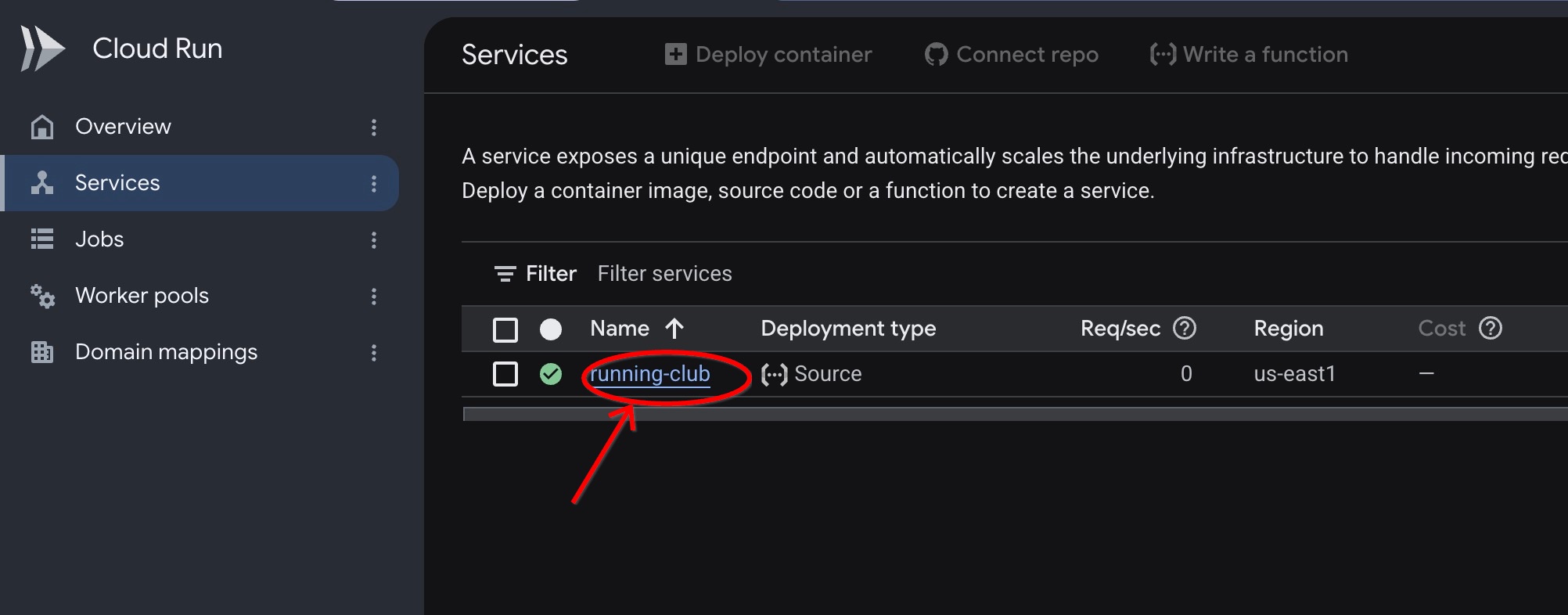The height and width of the screenshot is (615, 1568).
Task: Click the green status check for running-club
Action: pyautogui.click(x=551, y=375)
